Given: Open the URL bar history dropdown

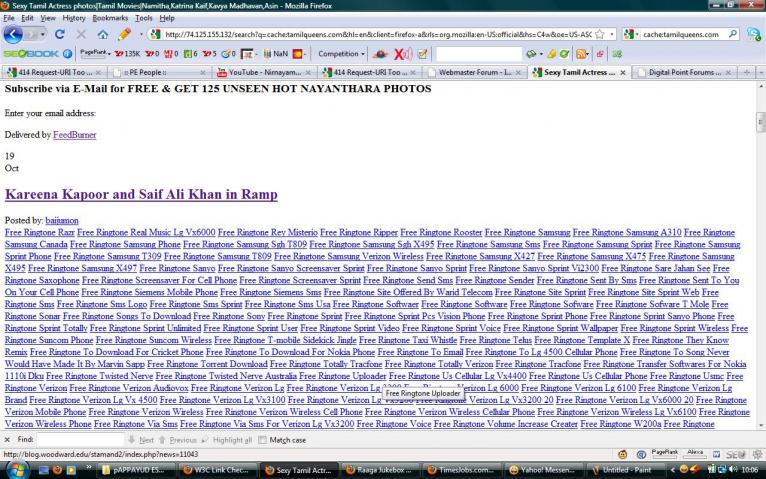Looking at the screenshot, I should tap(612, 34).
